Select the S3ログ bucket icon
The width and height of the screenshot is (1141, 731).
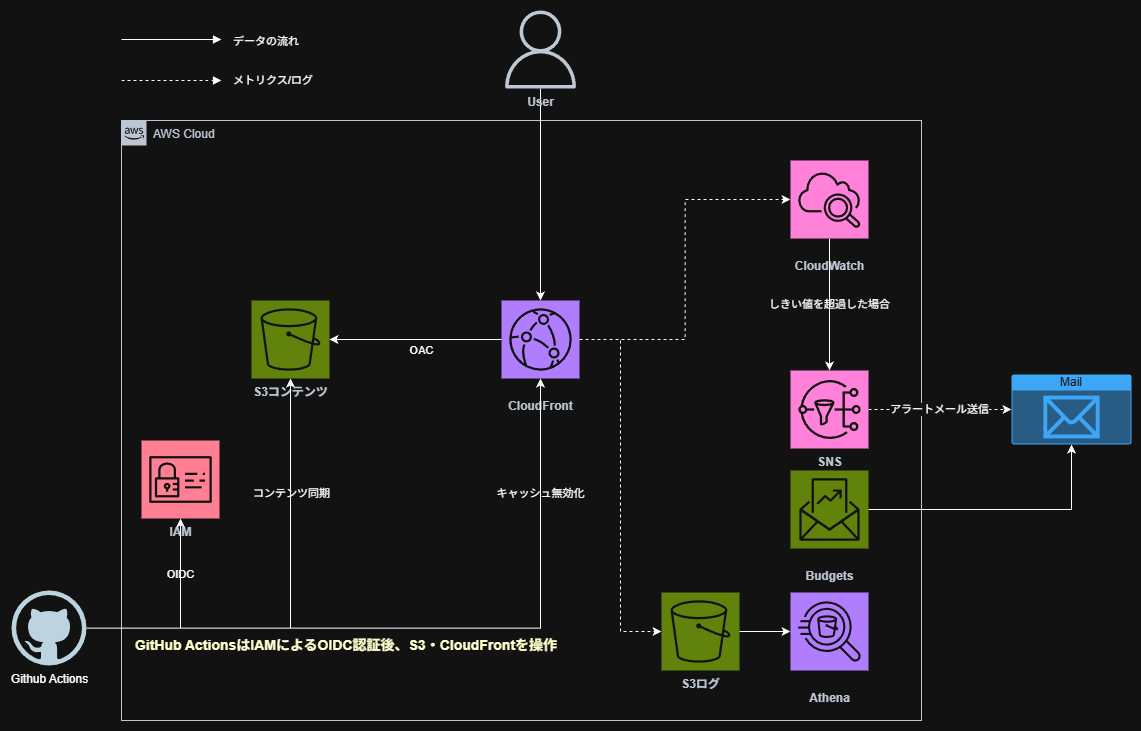tap(700, 631)
